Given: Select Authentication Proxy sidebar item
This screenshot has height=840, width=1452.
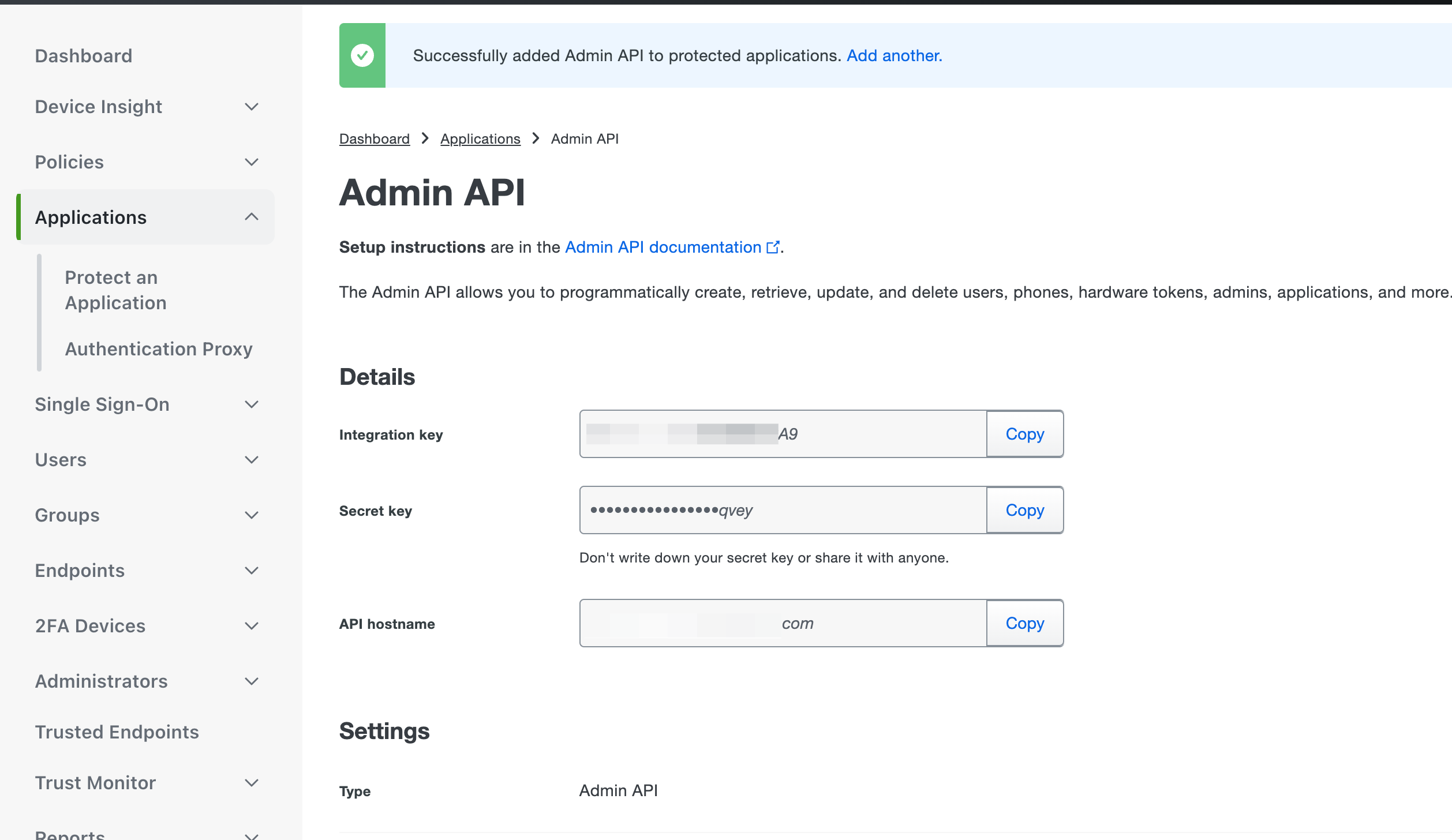Looking at the screenshot, I should coord(159,349).
